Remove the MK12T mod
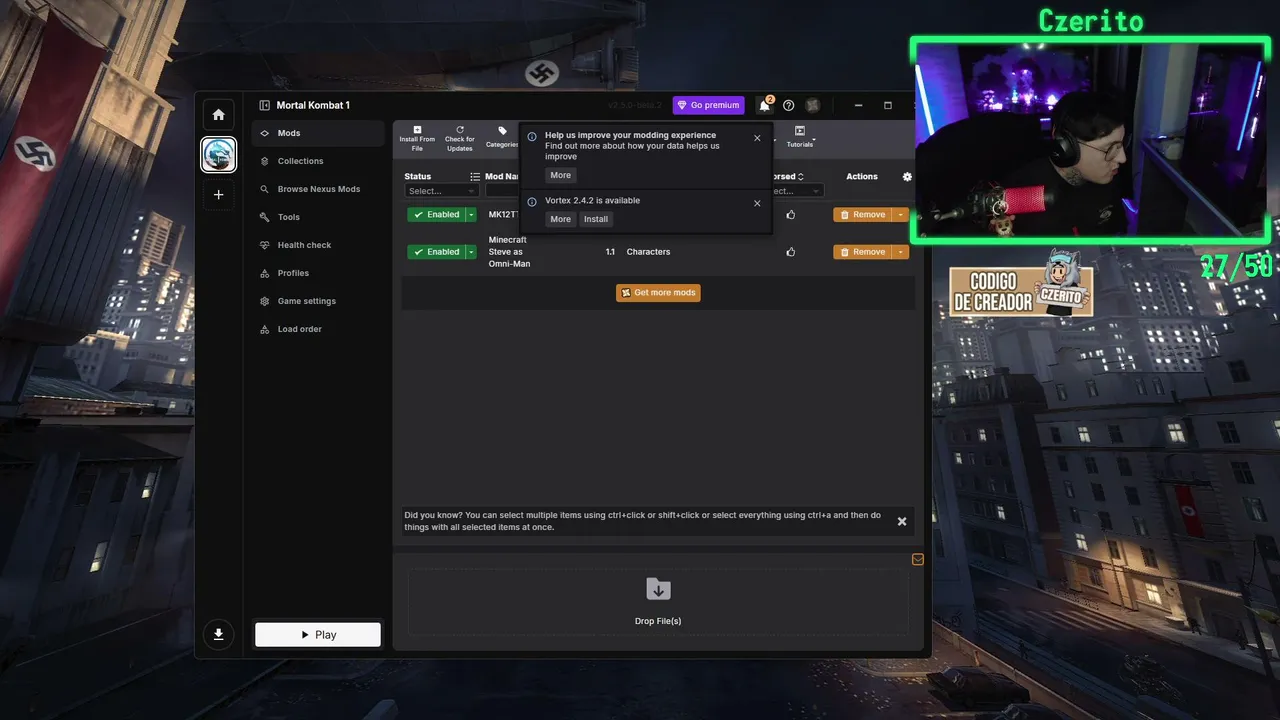This screenshot has width=1280, height=720. 863,215
